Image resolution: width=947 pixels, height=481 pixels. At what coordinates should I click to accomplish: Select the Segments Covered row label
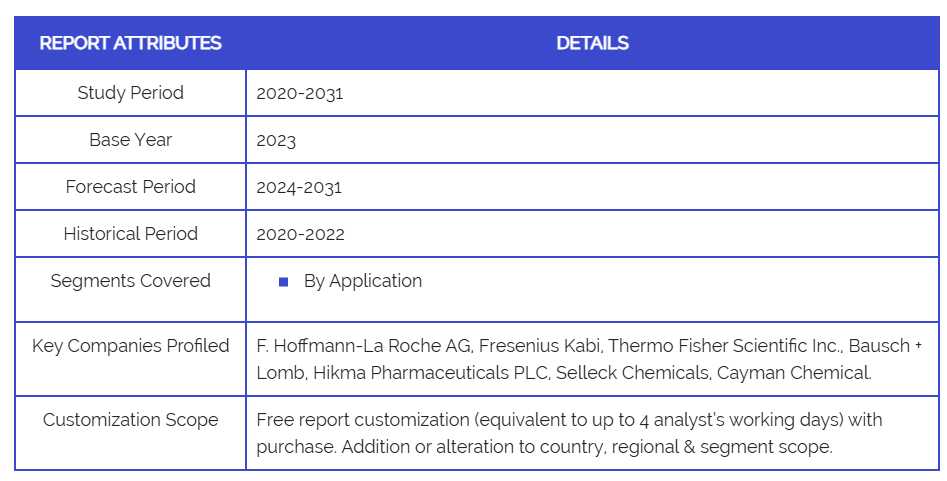click(130, 281)
